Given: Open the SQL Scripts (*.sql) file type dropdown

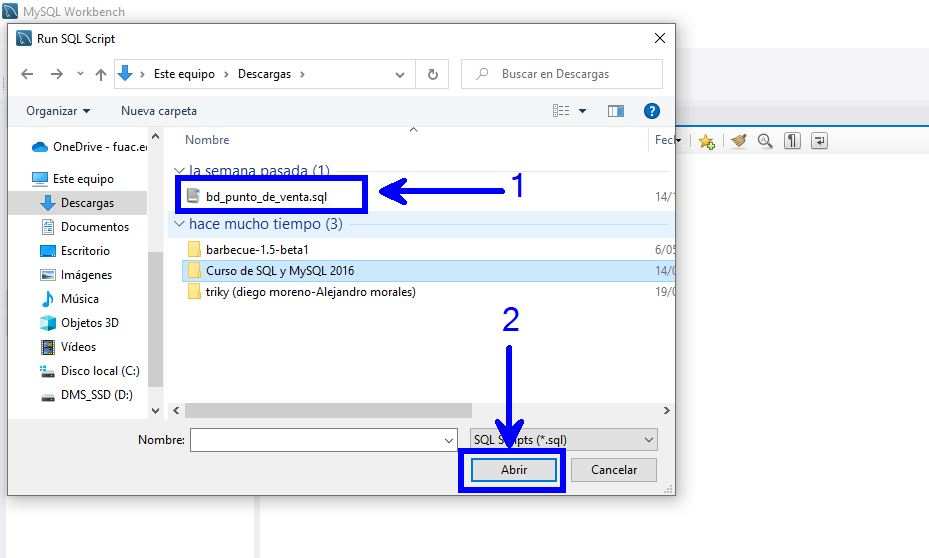Looking at the screenshot, I should (x=563, y=440).
